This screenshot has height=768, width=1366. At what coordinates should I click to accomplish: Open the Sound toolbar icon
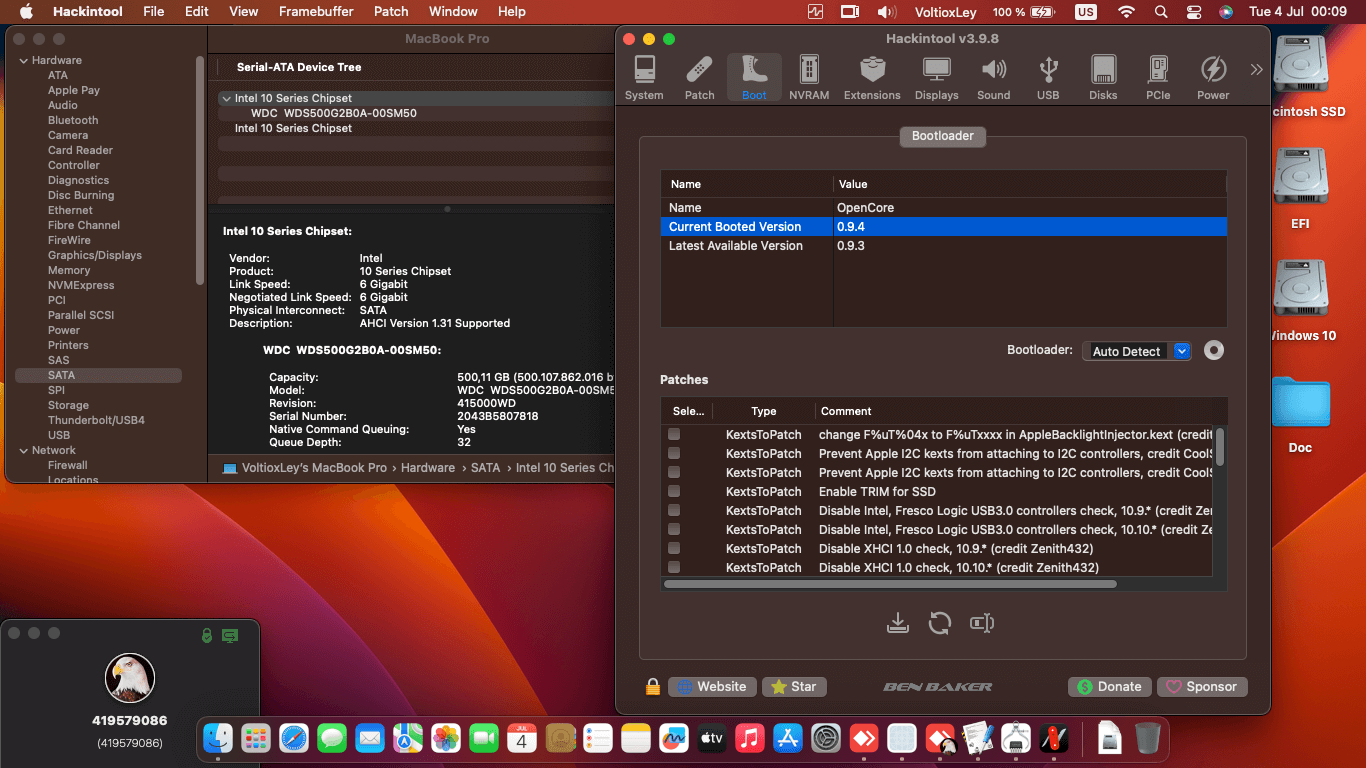pyautogui.click(x=993, y=78)
